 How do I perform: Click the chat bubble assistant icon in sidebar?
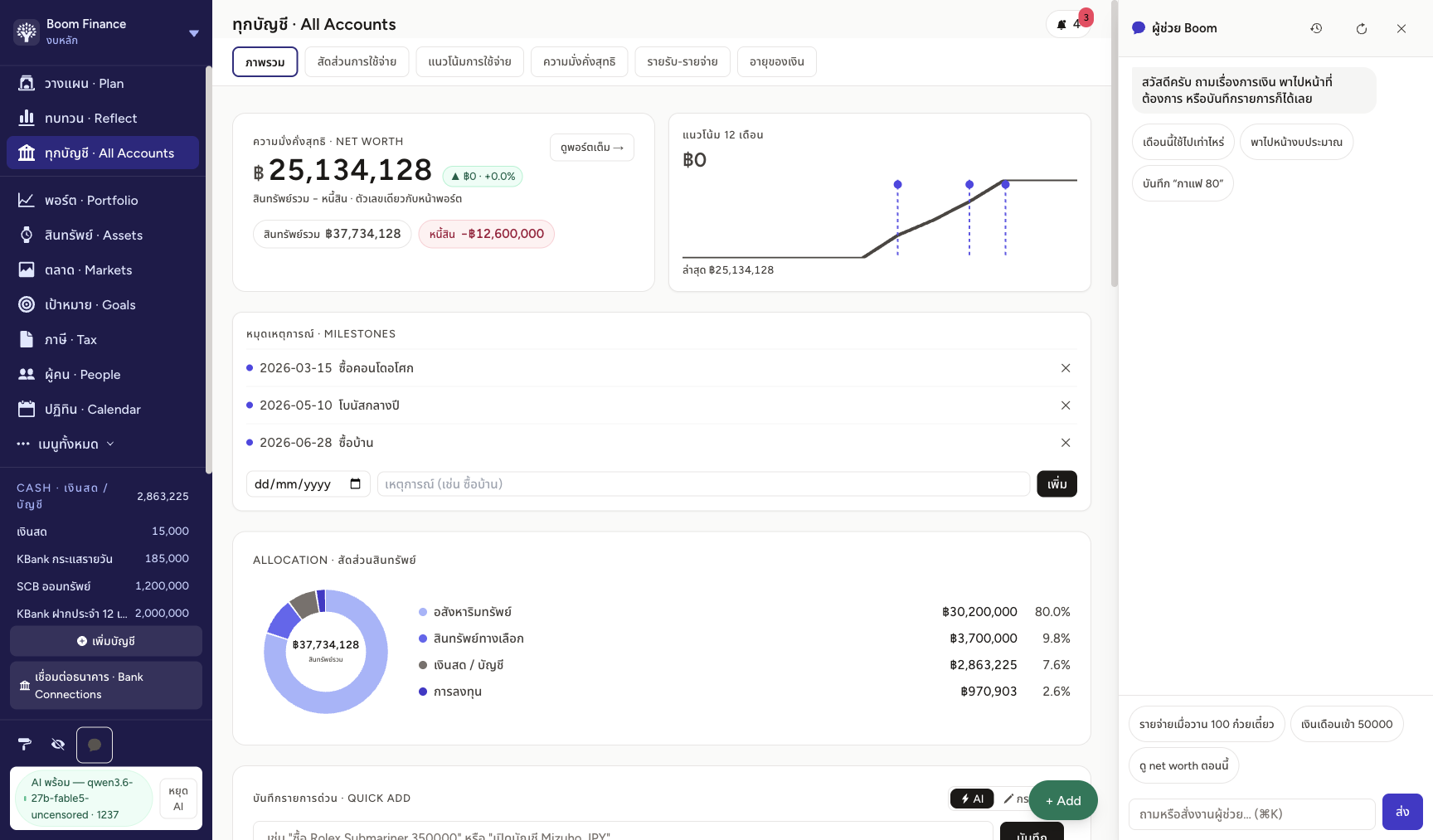click(x=95, y=745)
